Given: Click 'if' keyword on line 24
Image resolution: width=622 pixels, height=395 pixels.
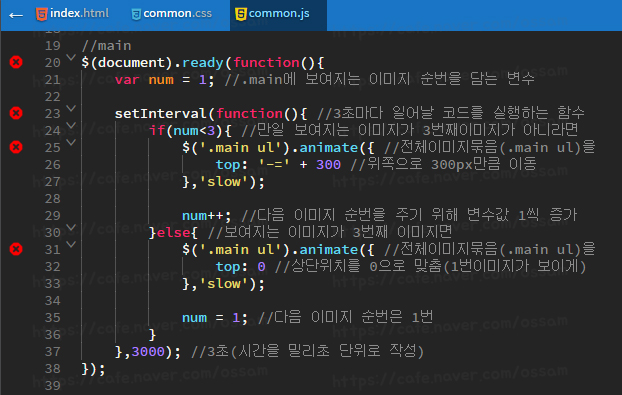Looking at the screenshot, I should pos(157,130).
